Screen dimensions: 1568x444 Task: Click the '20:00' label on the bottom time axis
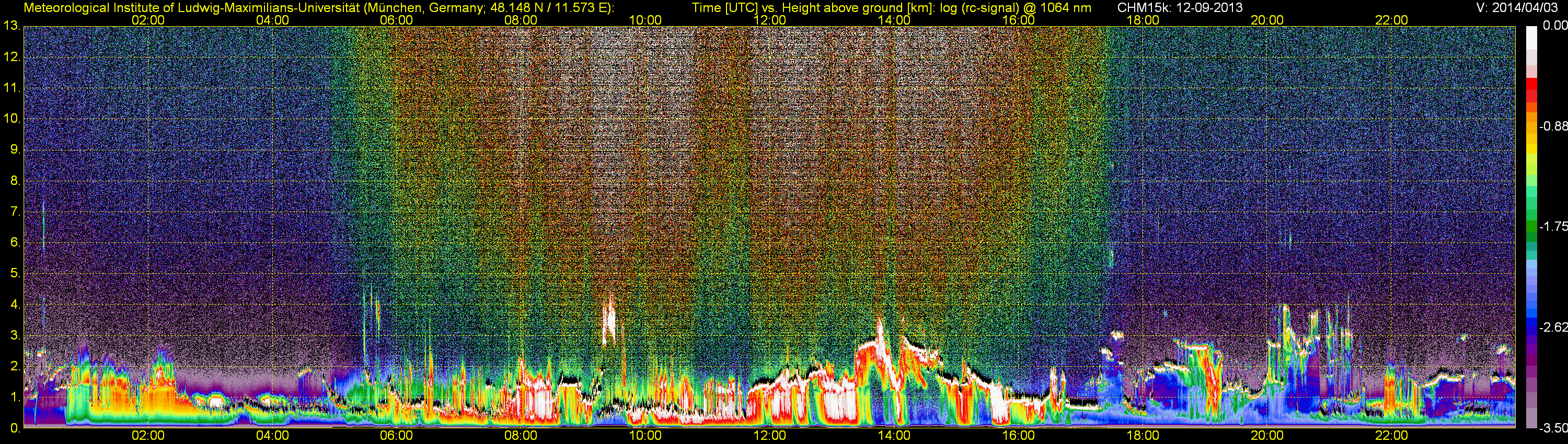1267,436
